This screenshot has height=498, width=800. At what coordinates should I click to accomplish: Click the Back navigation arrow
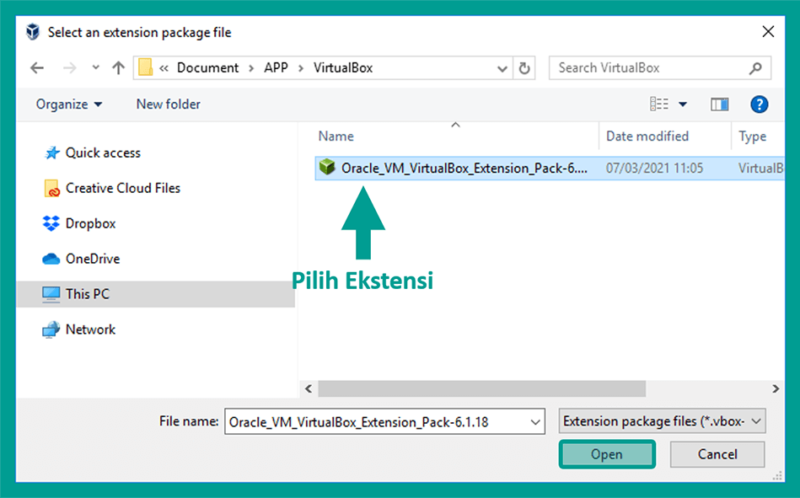point(37,68)
